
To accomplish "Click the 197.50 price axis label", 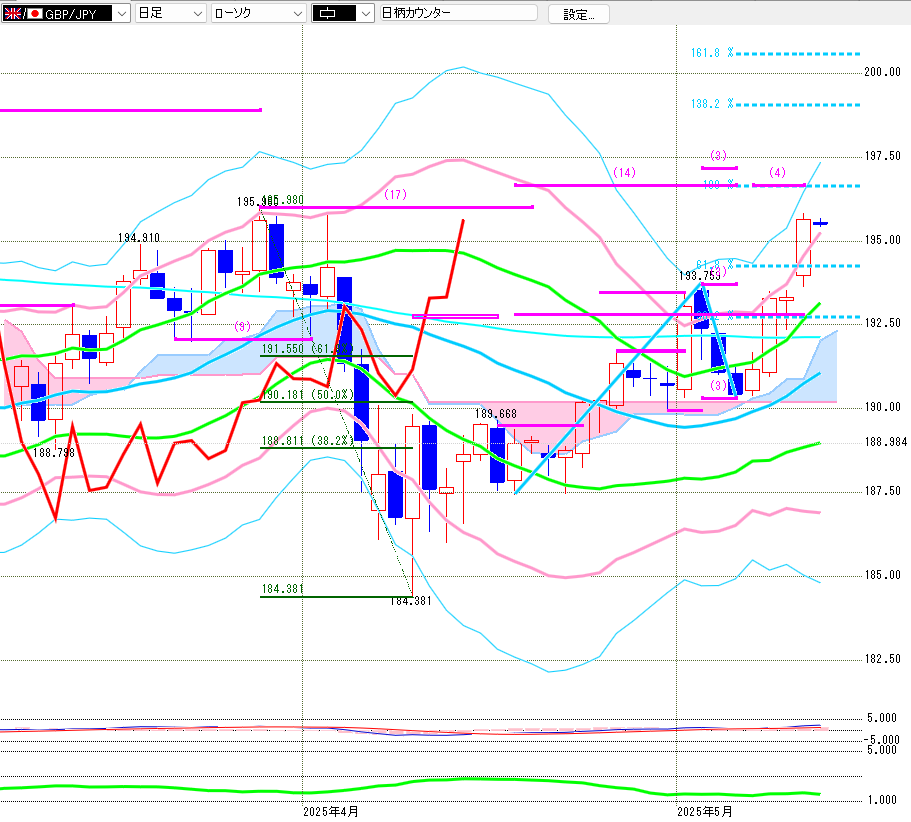I will [882, 156].
